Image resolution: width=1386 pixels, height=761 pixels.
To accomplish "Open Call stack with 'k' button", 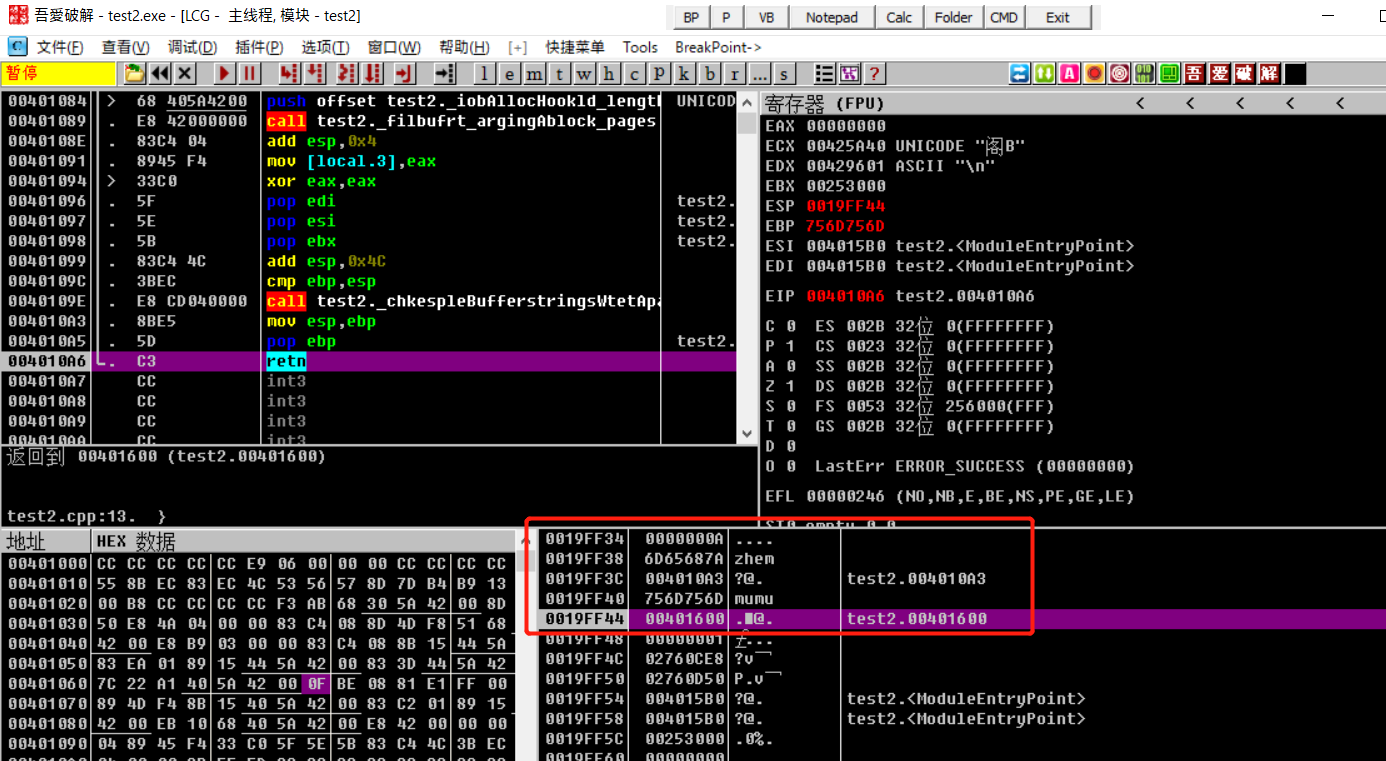I will [684, 74].
